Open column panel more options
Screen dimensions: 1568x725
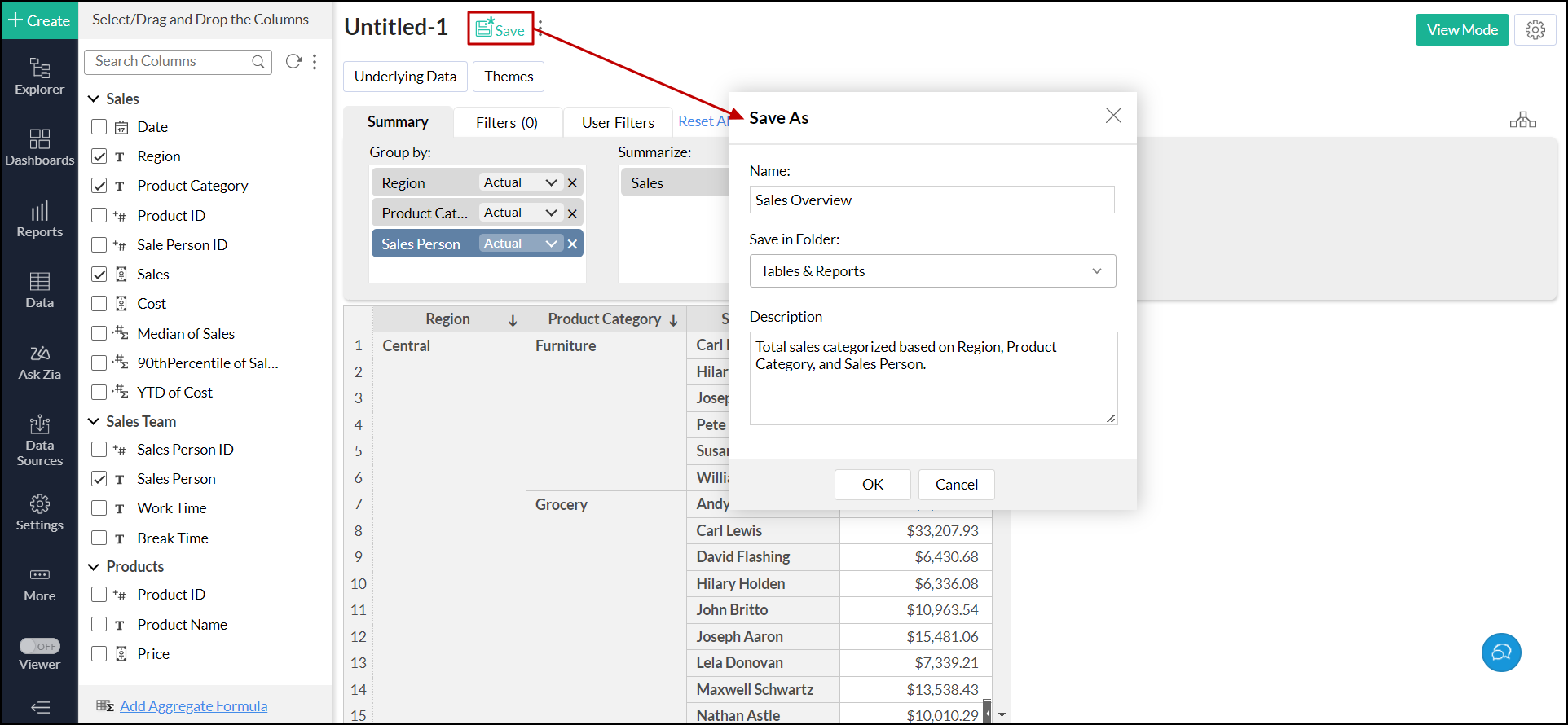point(315,61)
